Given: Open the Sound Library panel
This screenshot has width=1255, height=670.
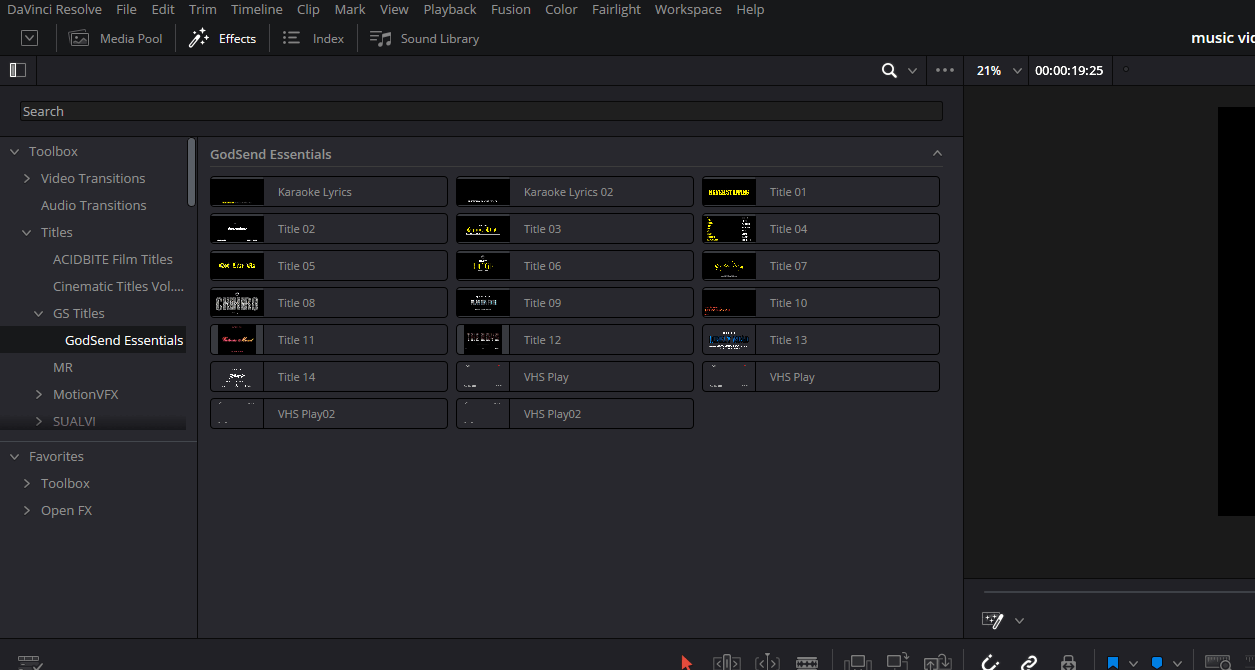Looking at the screenshot, I should [x=425, y=38].
